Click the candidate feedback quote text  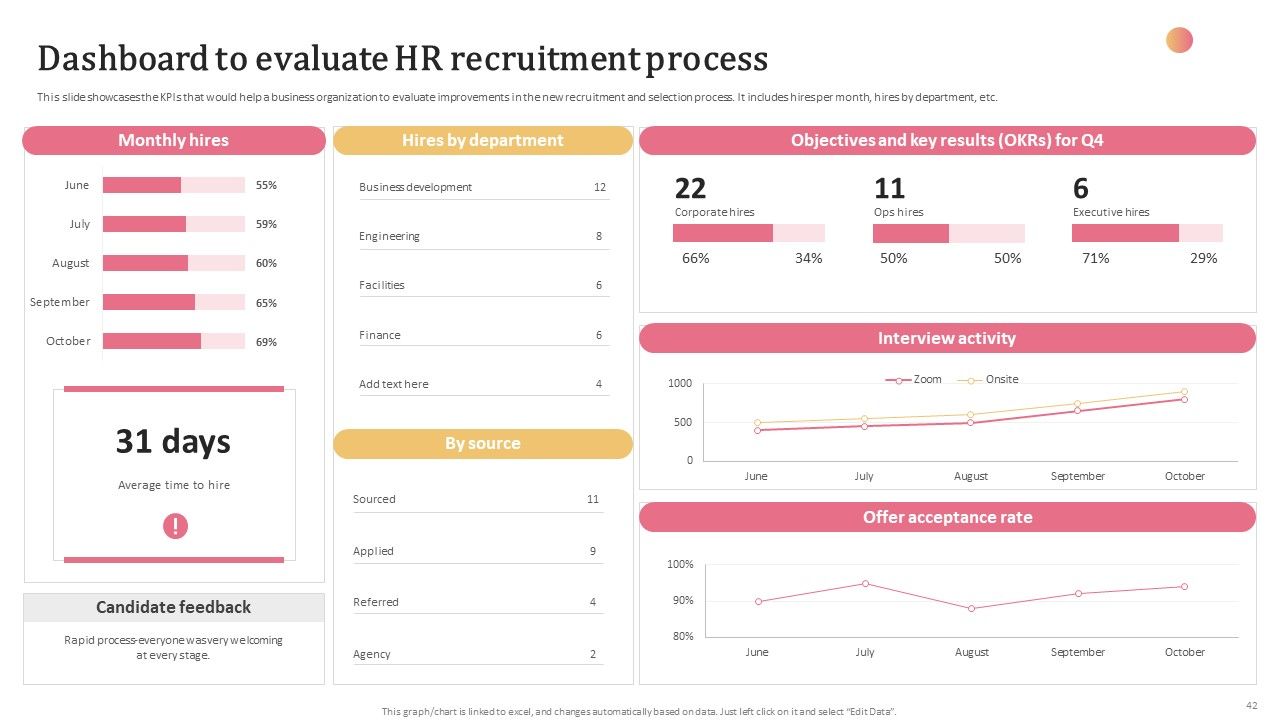(174, 648)
